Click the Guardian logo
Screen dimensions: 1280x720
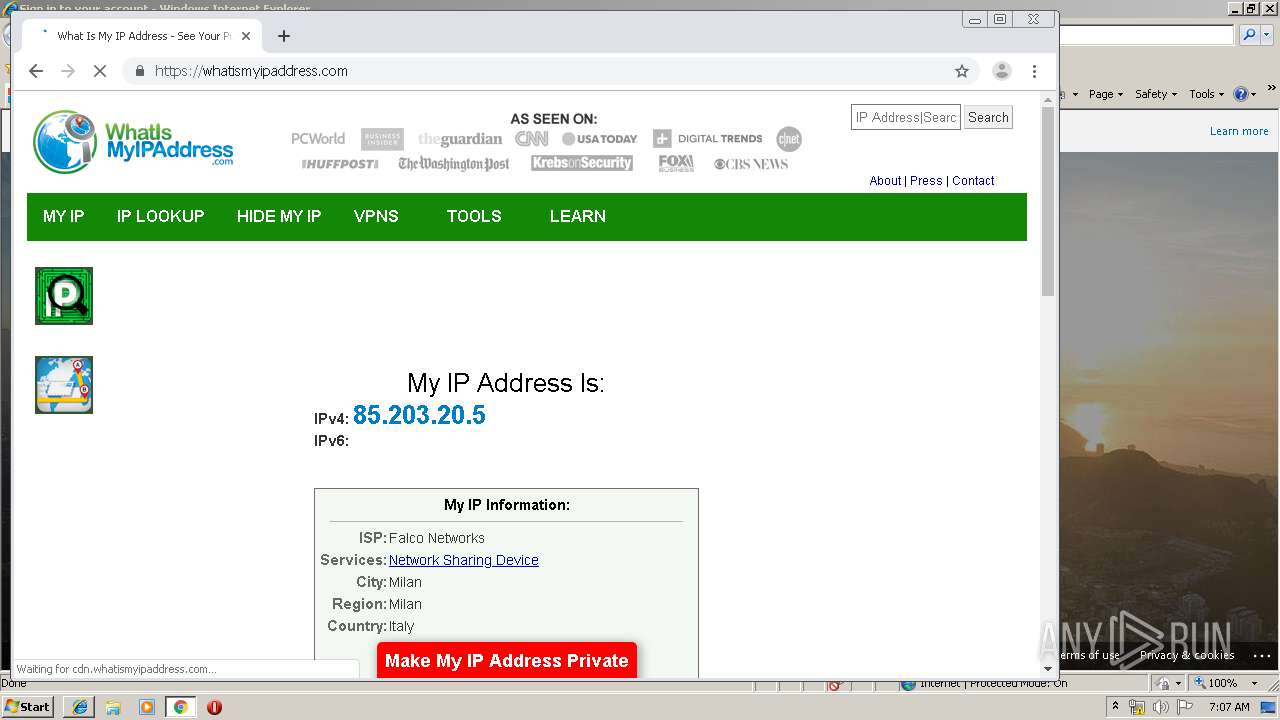[x=460, y=139]
